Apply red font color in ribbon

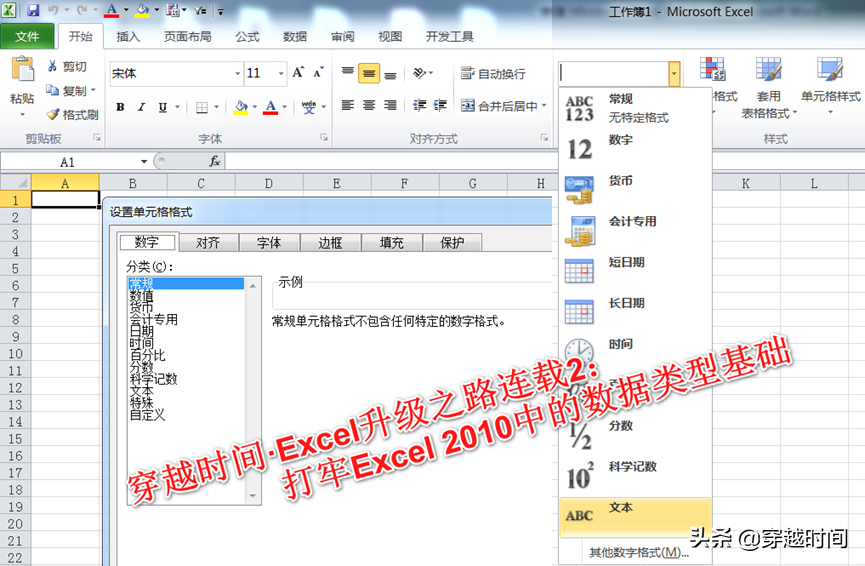click(x=270, y=107)
